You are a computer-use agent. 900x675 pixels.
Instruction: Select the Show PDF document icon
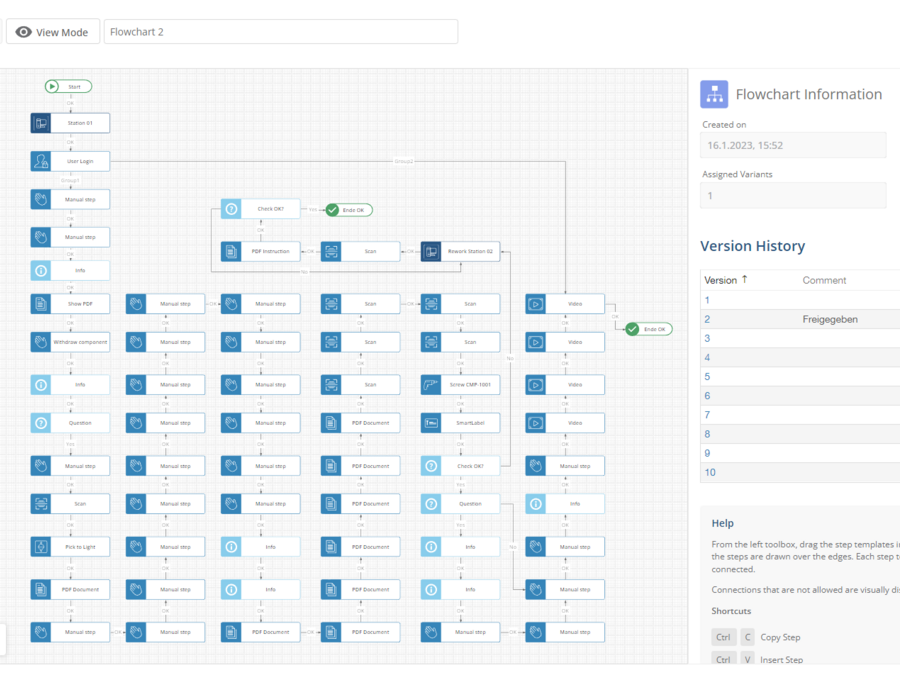tap(41, 304)
